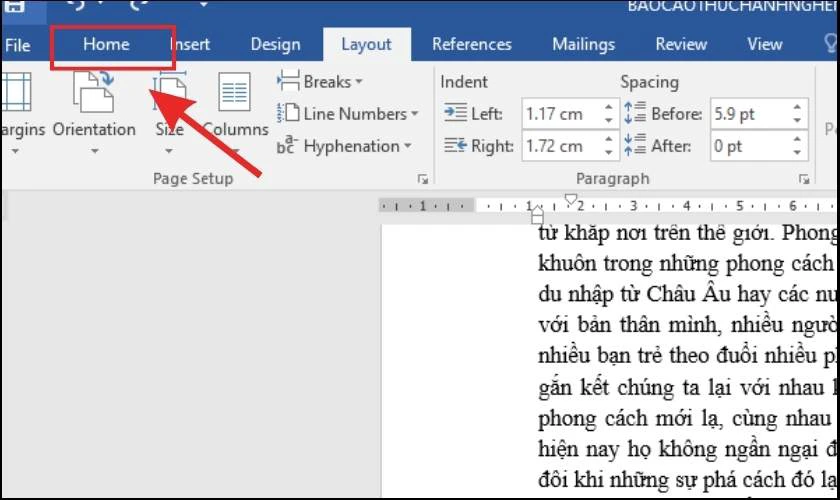Click the Save icon in title bar
This screenshot has width=840, height=500.
(x=14, y=5)
